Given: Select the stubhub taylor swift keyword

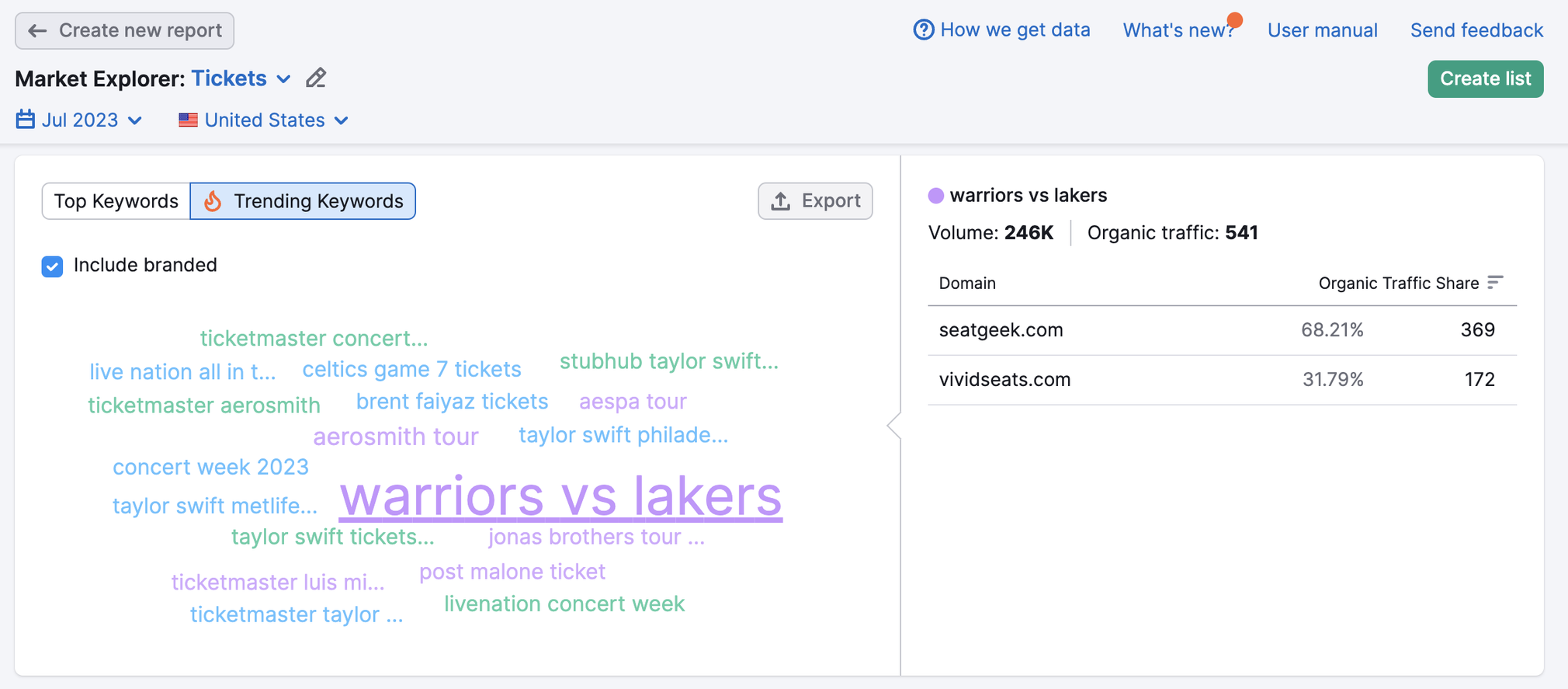Looking at the screenshot, I should (668, 362).
